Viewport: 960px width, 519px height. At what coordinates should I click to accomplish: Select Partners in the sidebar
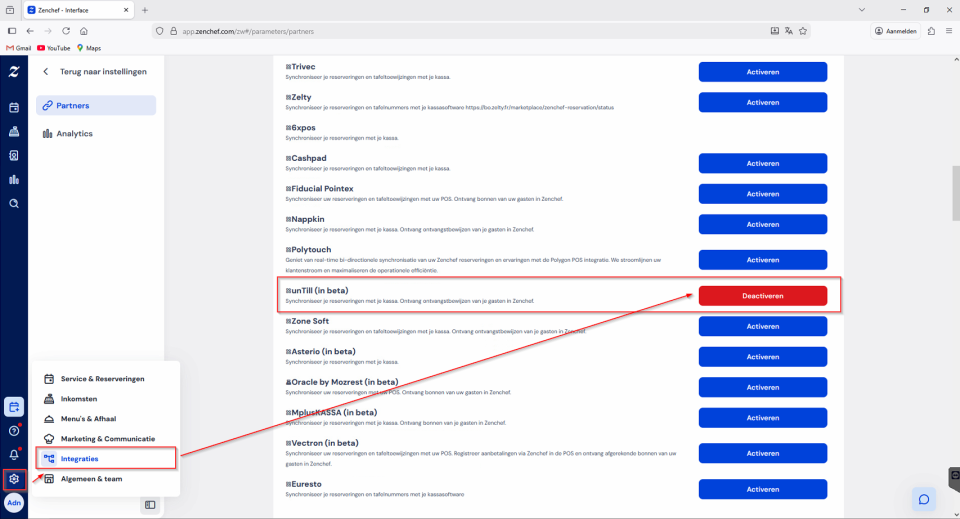coord(96,105)
